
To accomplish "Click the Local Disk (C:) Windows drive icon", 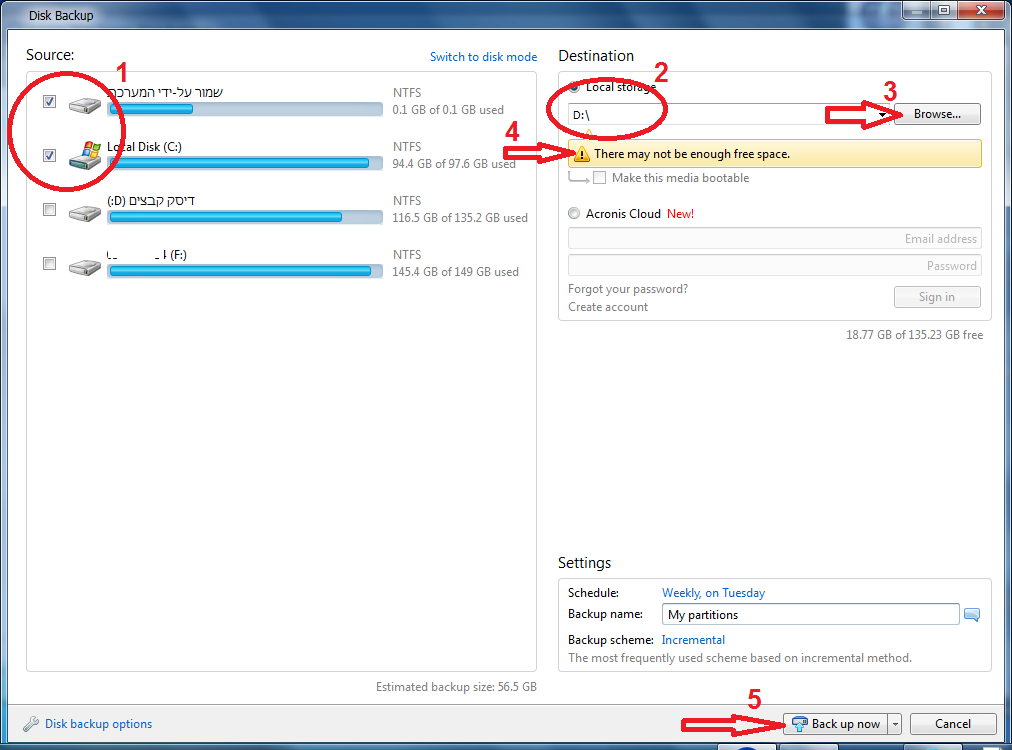I will 85,156.
